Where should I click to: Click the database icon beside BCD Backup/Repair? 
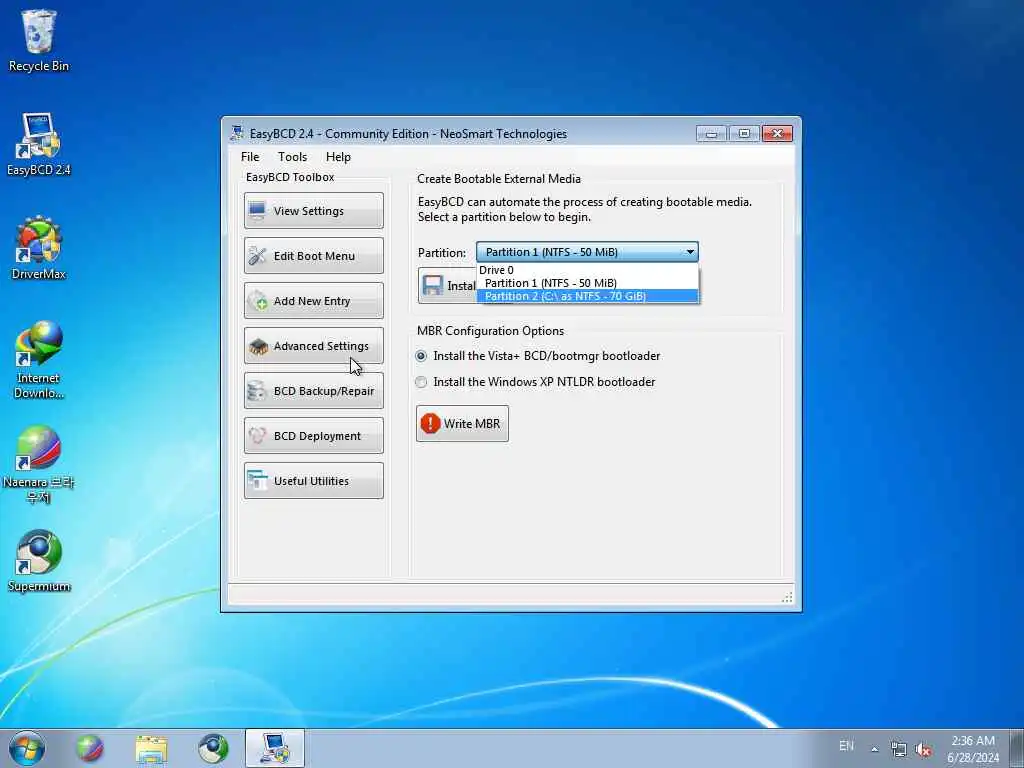[257, 391]
